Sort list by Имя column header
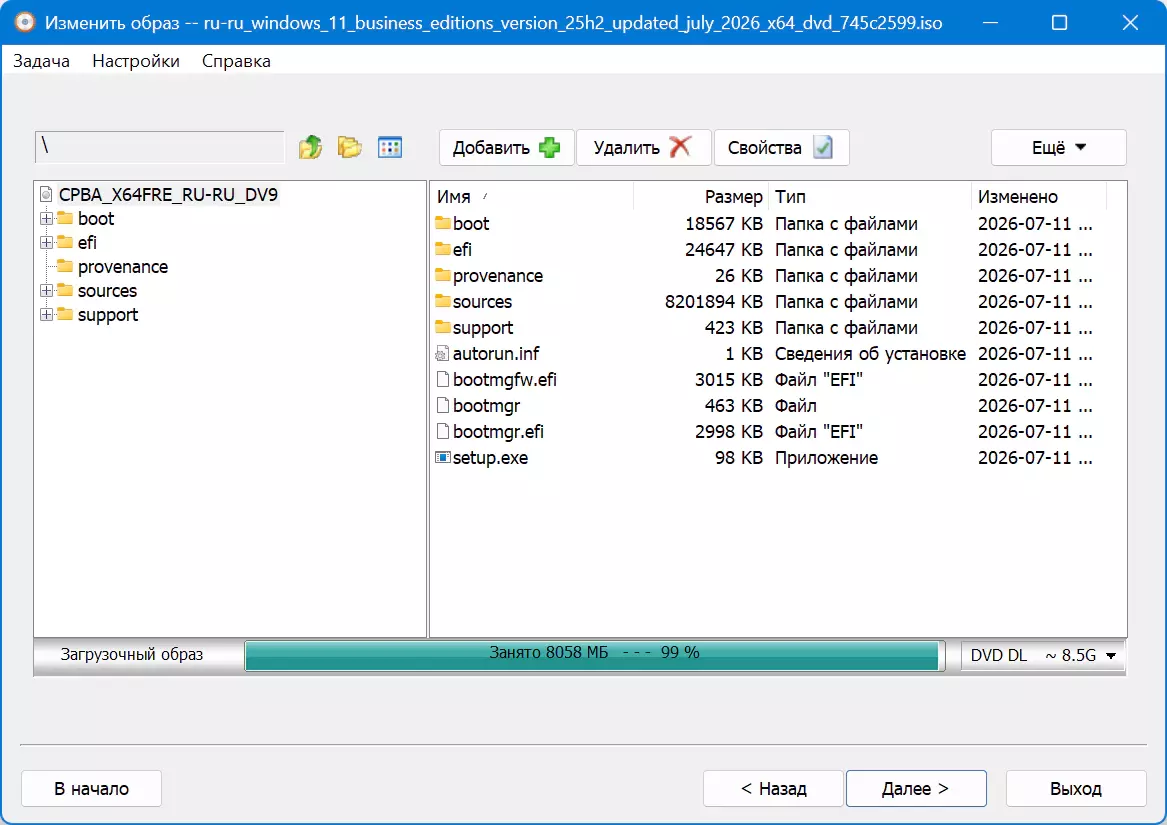Image resolution: width=1167 pixels, height=825 pixels. [x=531, y=197]
